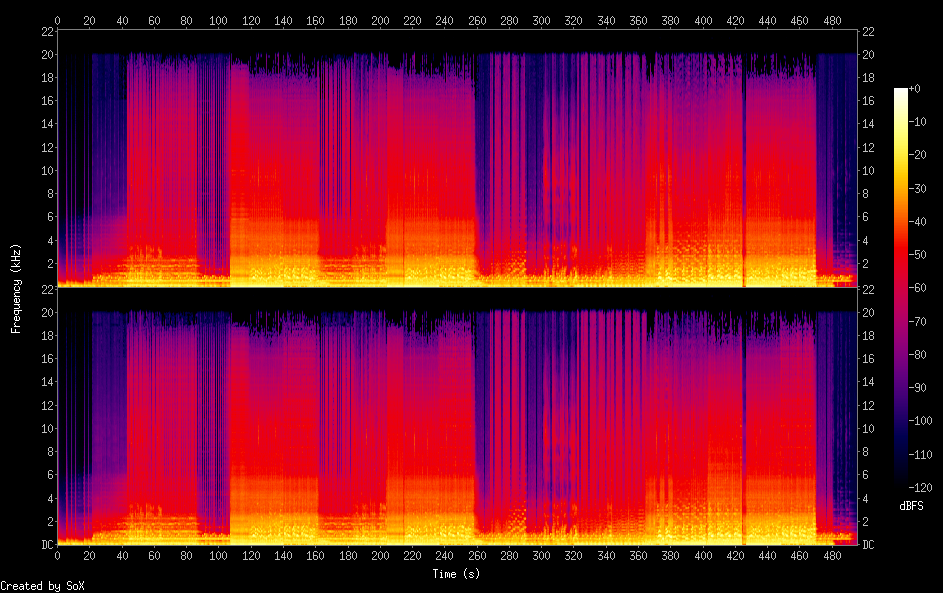Click the "dBFS" legend unit label
943x593 pixels.
[x=911, y=506]
